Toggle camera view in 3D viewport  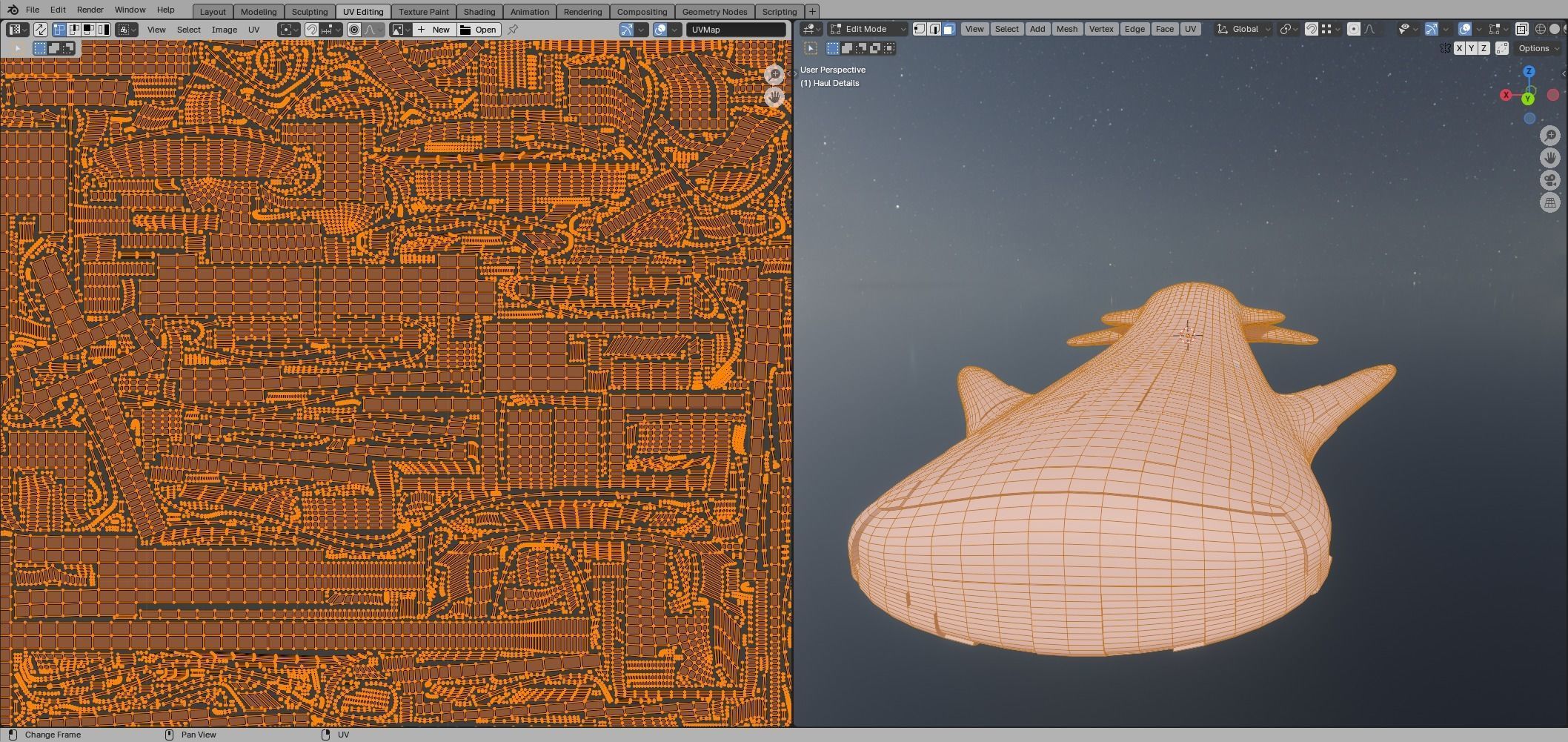[1550, 180]
